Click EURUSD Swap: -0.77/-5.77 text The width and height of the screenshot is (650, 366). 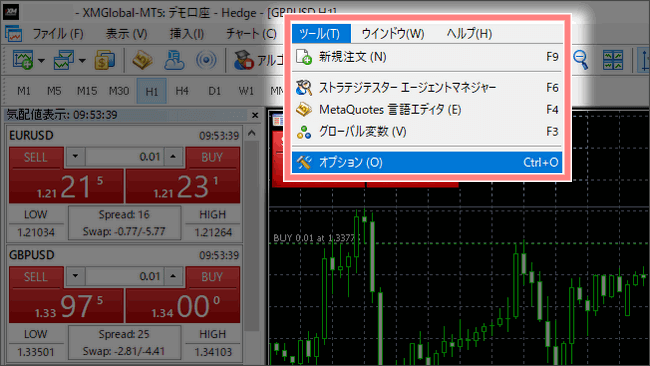(124, 231)
